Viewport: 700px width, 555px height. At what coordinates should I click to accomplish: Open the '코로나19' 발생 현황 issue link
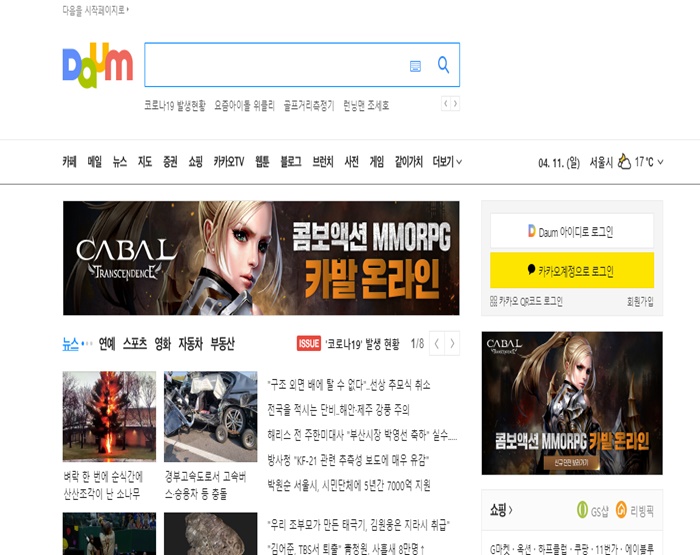click(362, 344)
